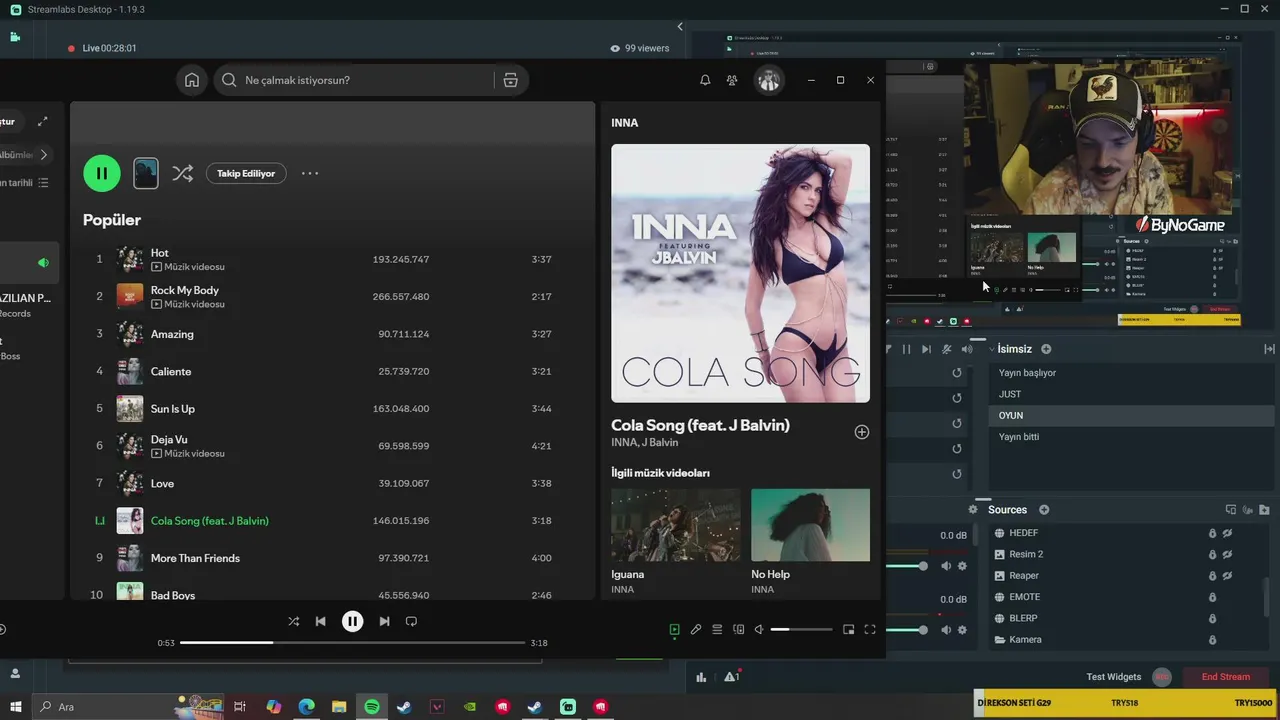Click the End Stream button
Image resolution: width=1280 pixels, height=720 pixels.
[x=1225, y=677]
